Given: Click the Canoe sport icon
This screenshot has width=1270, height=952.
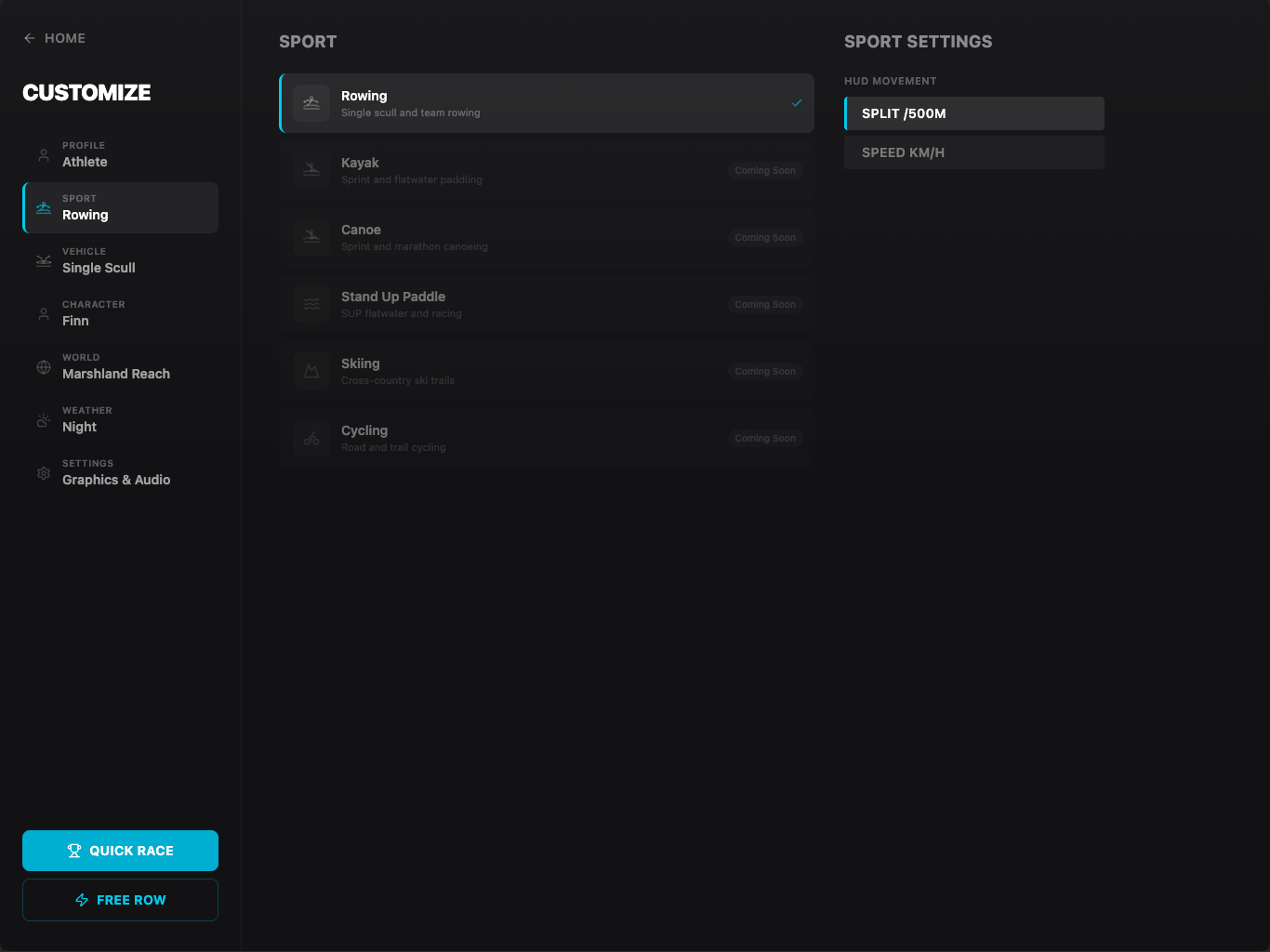Looking at the screenshot, I should (x=311, y=237).
